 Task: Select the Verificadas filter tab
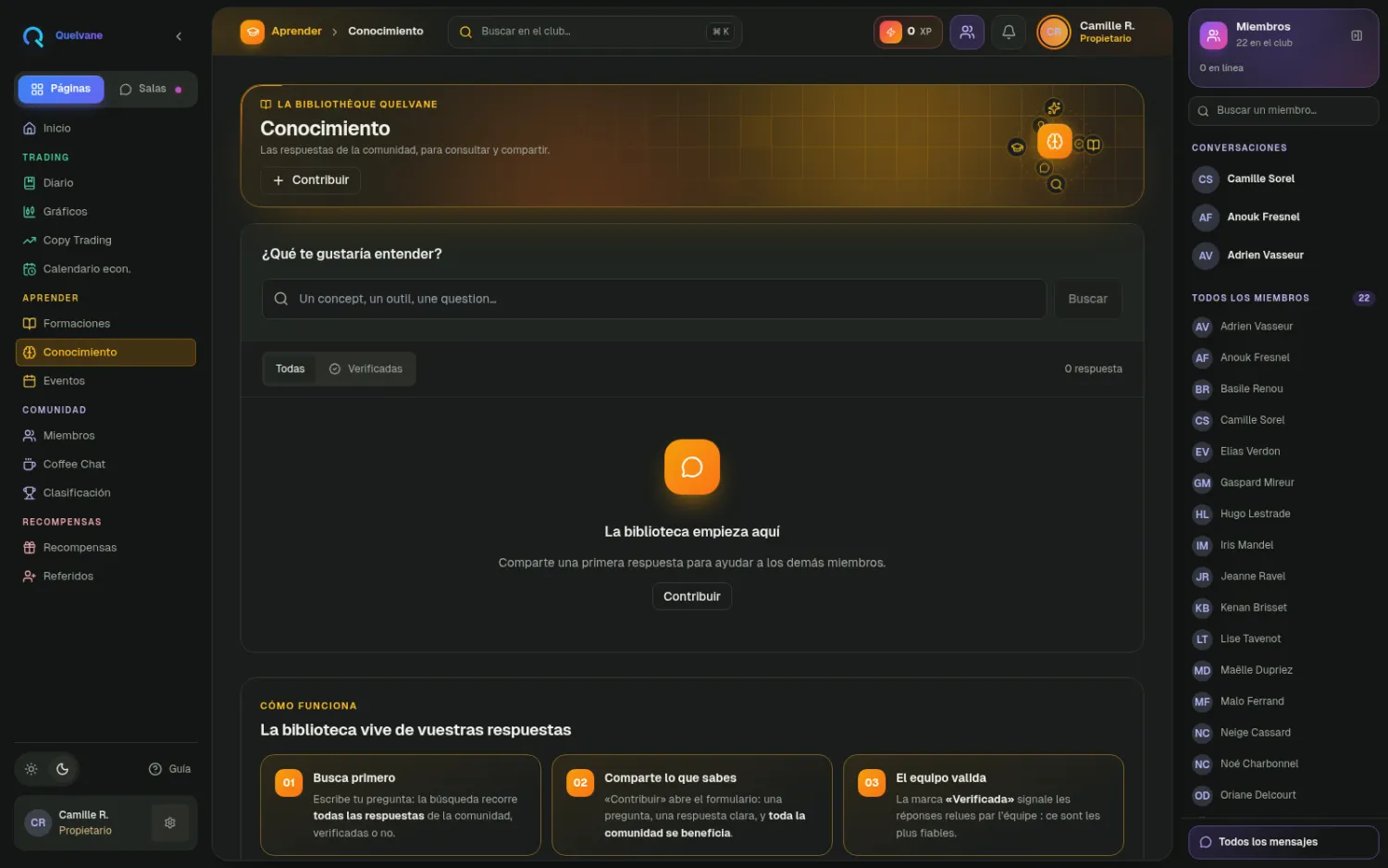click(366, 369)
